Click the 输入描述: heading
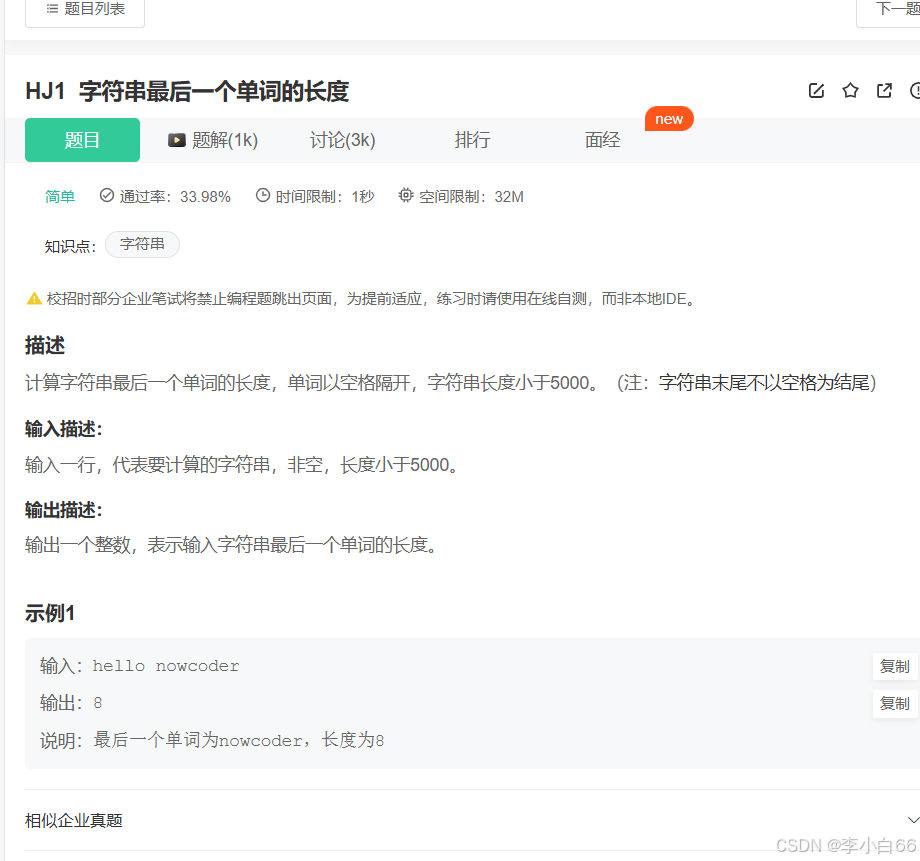 point(63,429)
